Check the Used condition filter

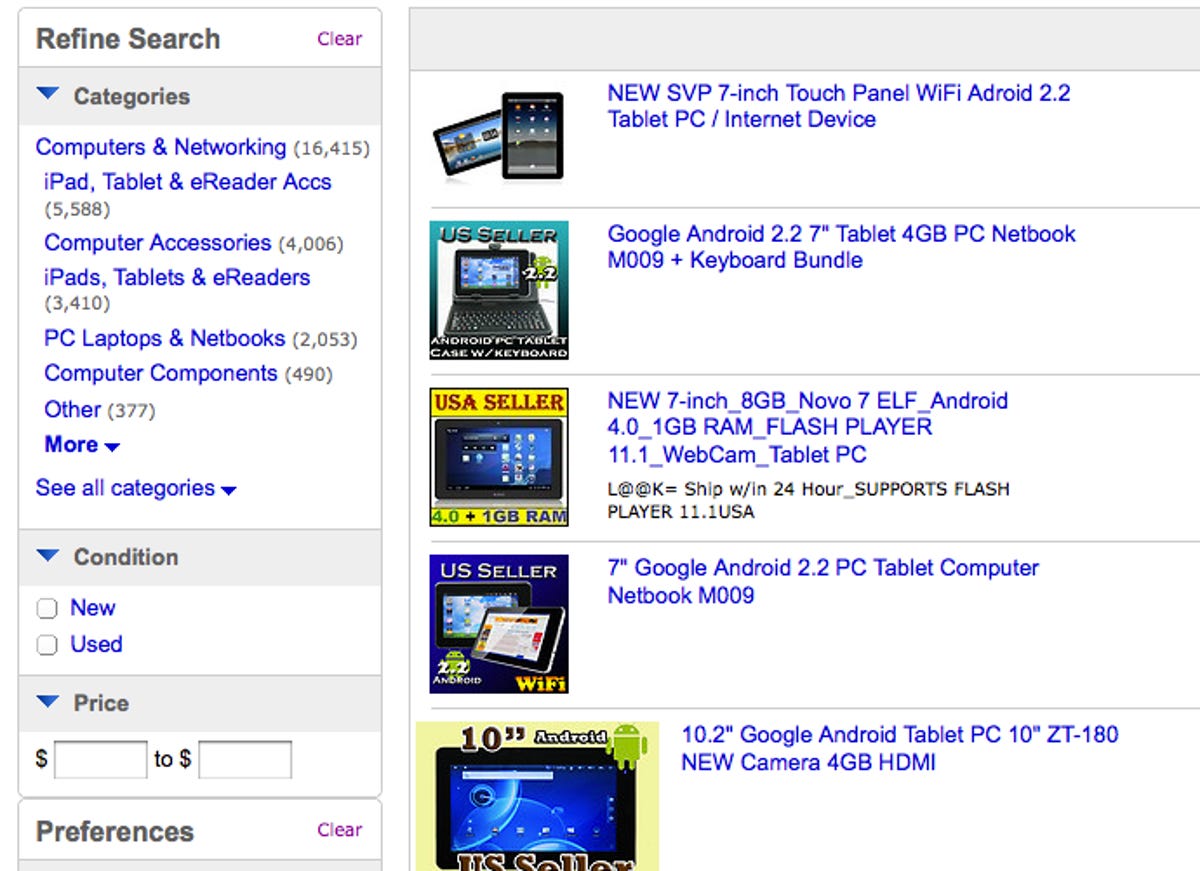[x=46, y=645]
